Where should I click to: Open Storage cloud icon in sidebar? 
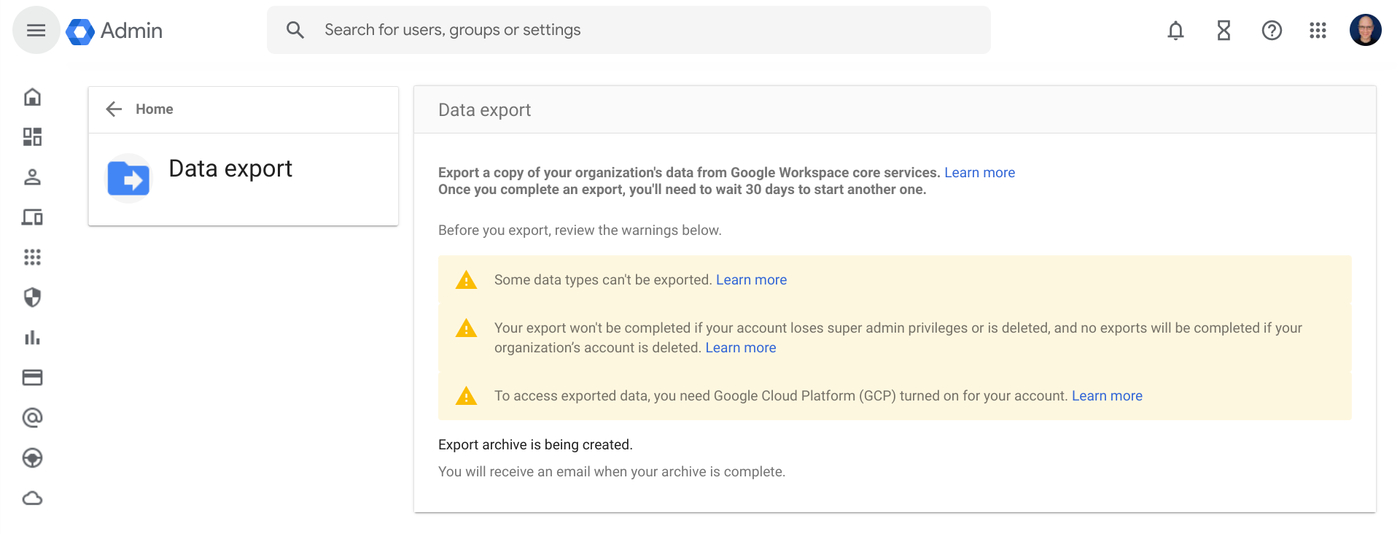[33, 498]
